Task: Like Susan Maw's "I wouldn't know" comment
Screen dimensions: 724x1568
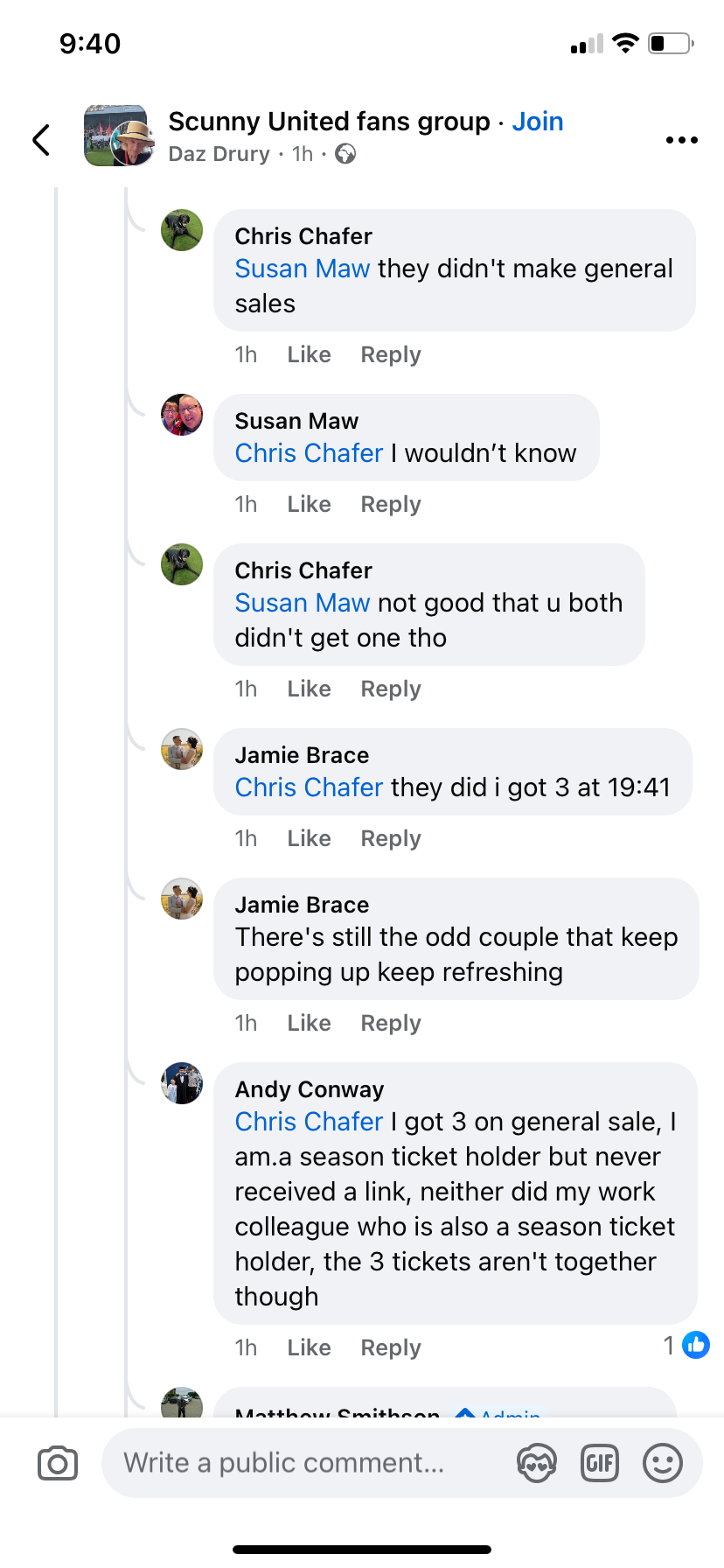Action: (x=309, y=504)
